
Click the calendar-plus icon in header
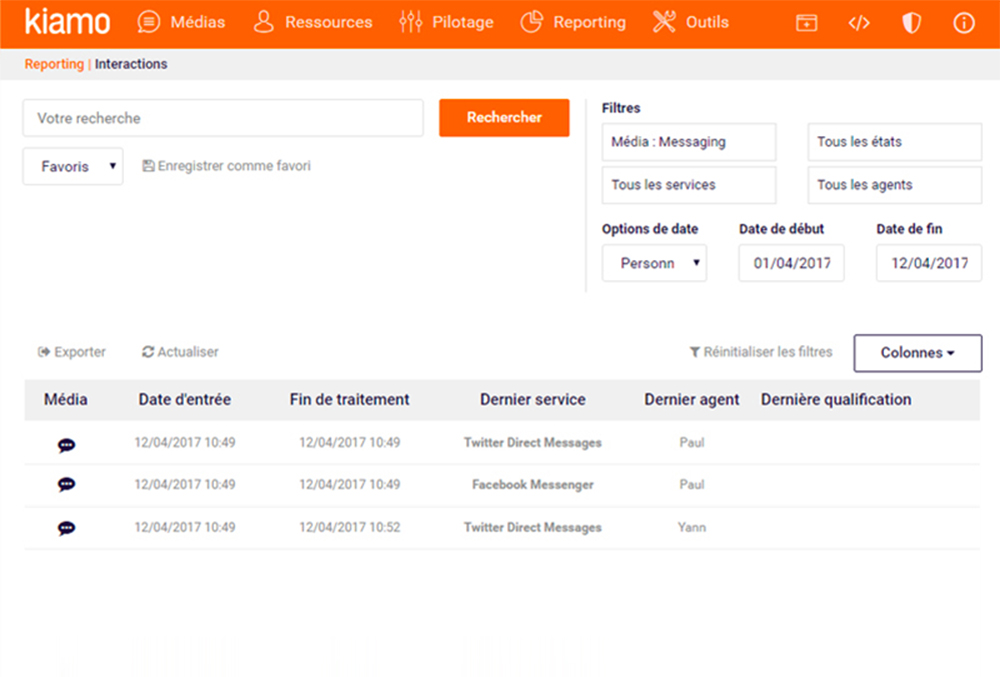[807, 23]
